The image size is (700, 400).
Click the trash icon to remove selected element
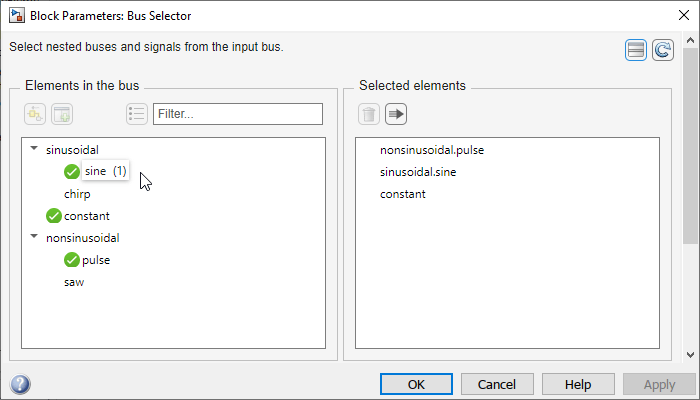click(369, 114)
